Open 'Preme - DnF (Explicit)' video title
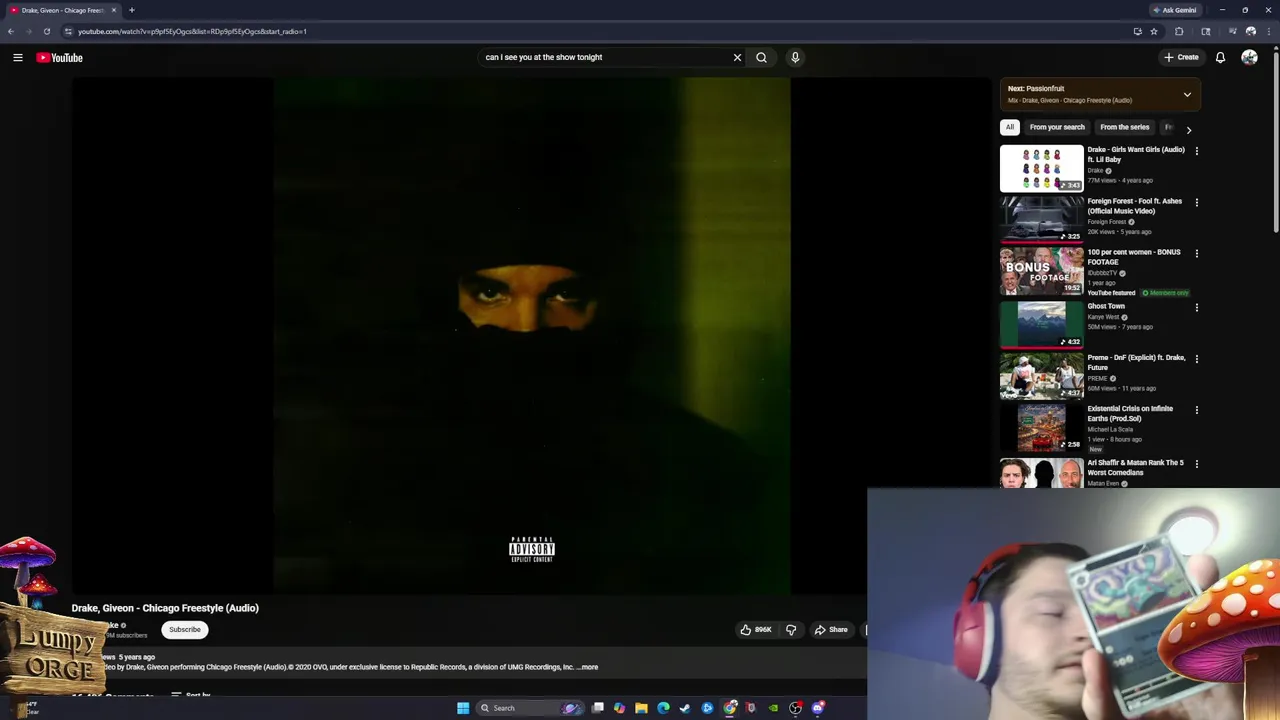 click(x=1136, y=362)
